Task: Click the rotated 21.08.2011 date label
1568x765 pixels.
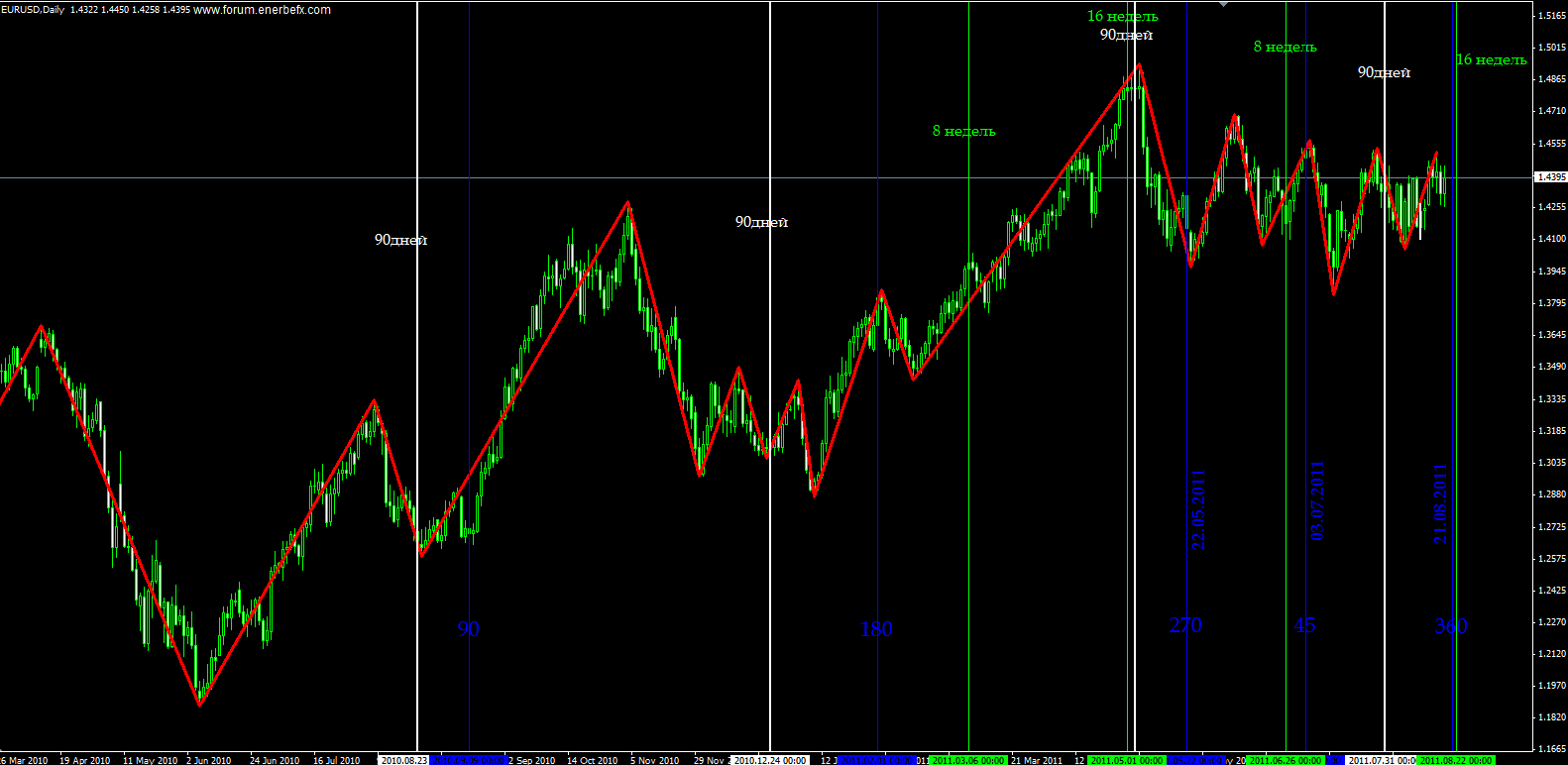Action: [x=1440, y=502]
